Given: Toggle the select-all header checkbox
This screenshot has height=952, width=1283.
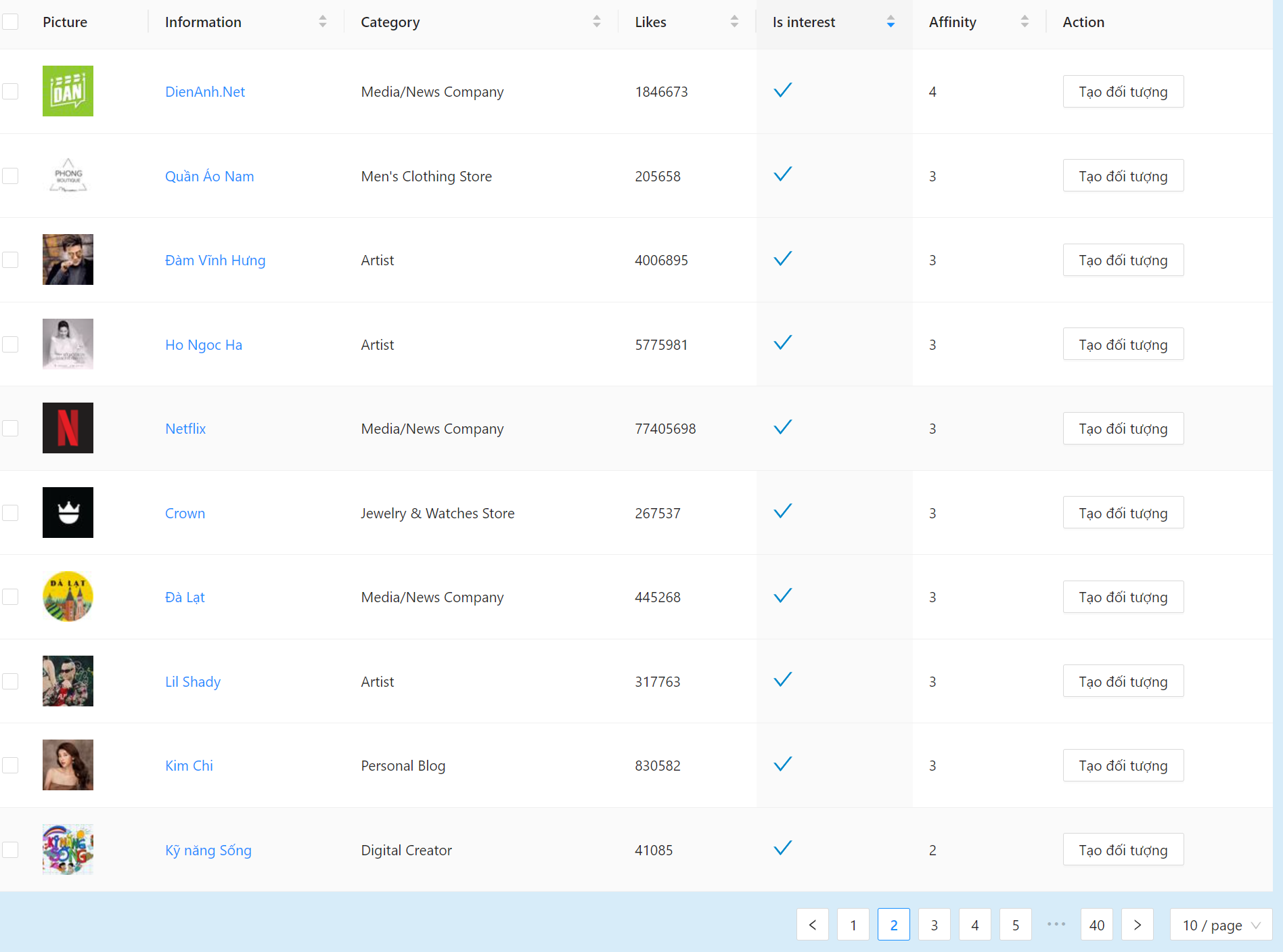Looking at the screenshot, I should [x=10, y=22].
